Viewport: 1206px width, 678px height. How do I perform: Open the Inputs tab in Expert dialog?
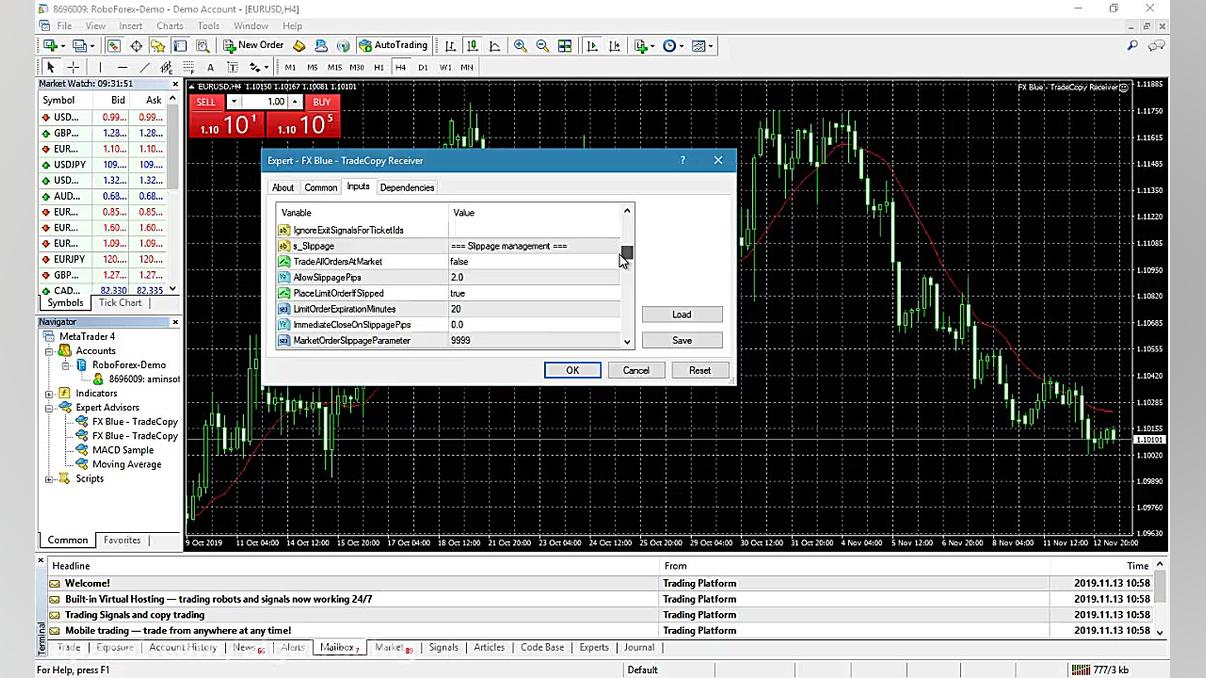pyautogui.click(x=358, y=187)
